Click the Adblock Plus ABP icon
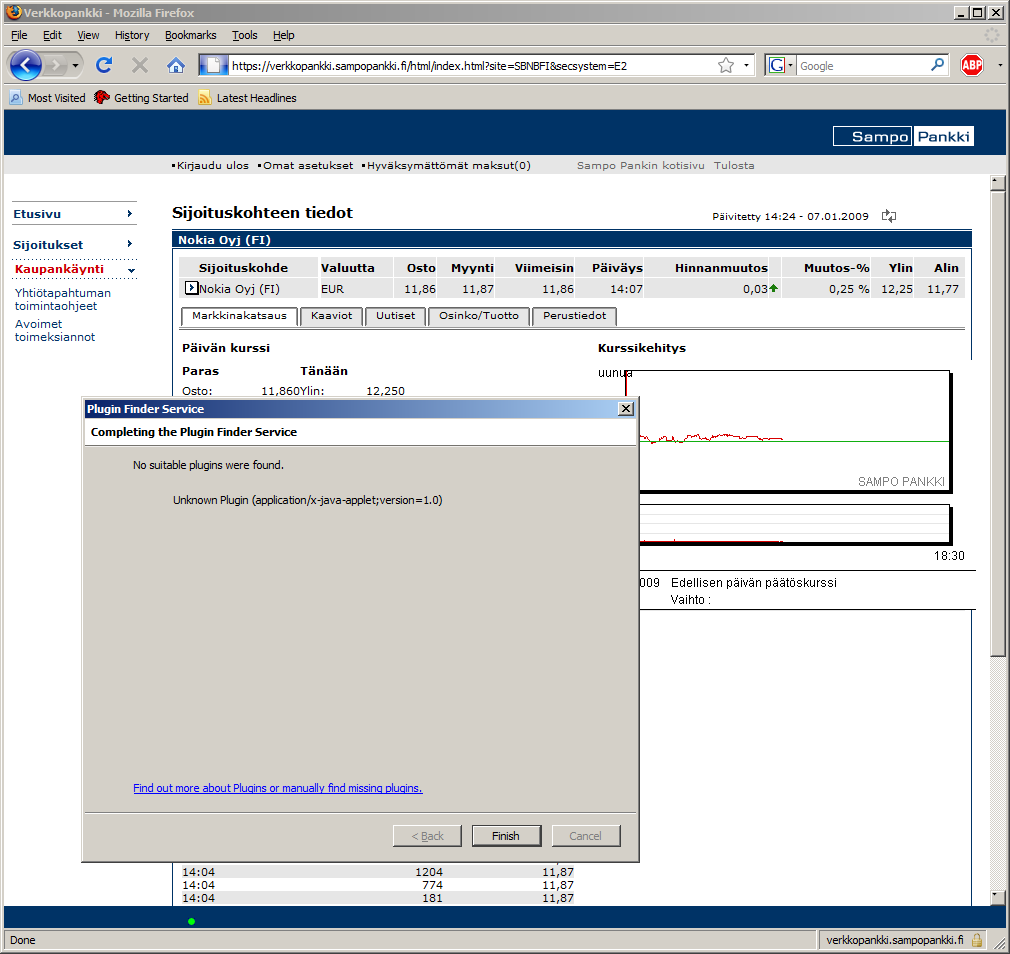The width and height of the screenshot is (1010, 954). (x=971, y=65)
